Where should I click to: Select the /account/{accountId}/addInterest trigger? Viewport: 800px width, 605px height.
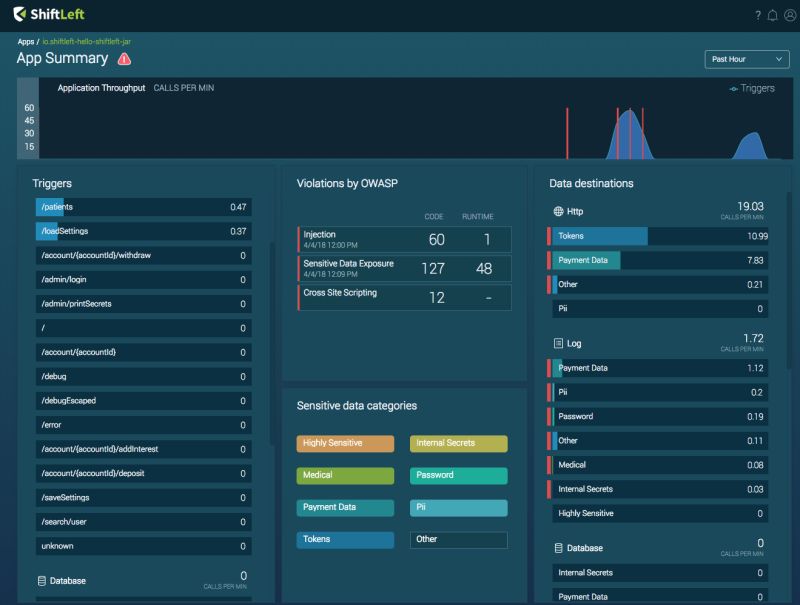click(144, 449)
